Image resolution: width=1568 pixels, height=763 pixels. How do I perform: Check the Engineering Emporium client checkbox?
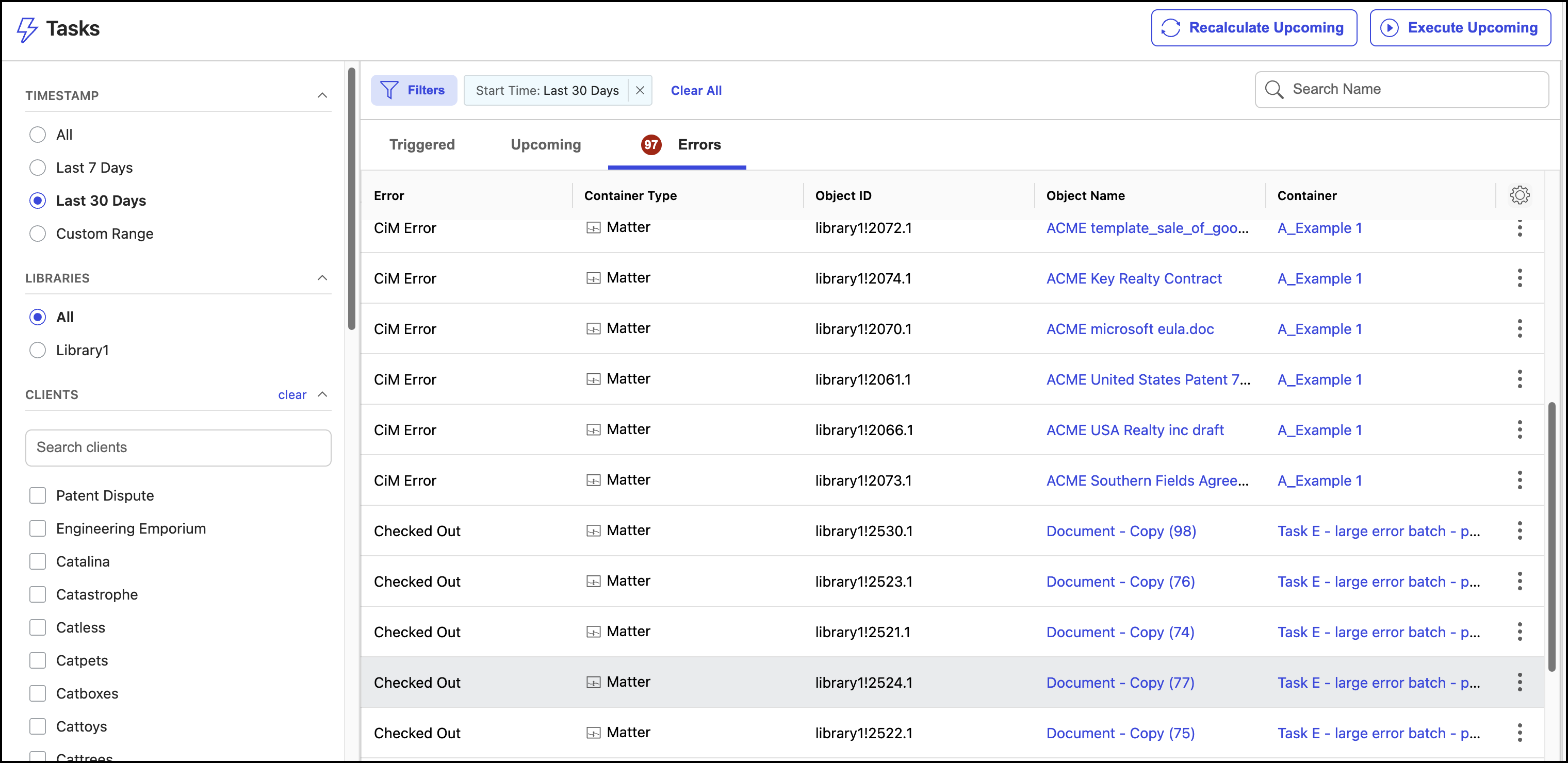38,528
